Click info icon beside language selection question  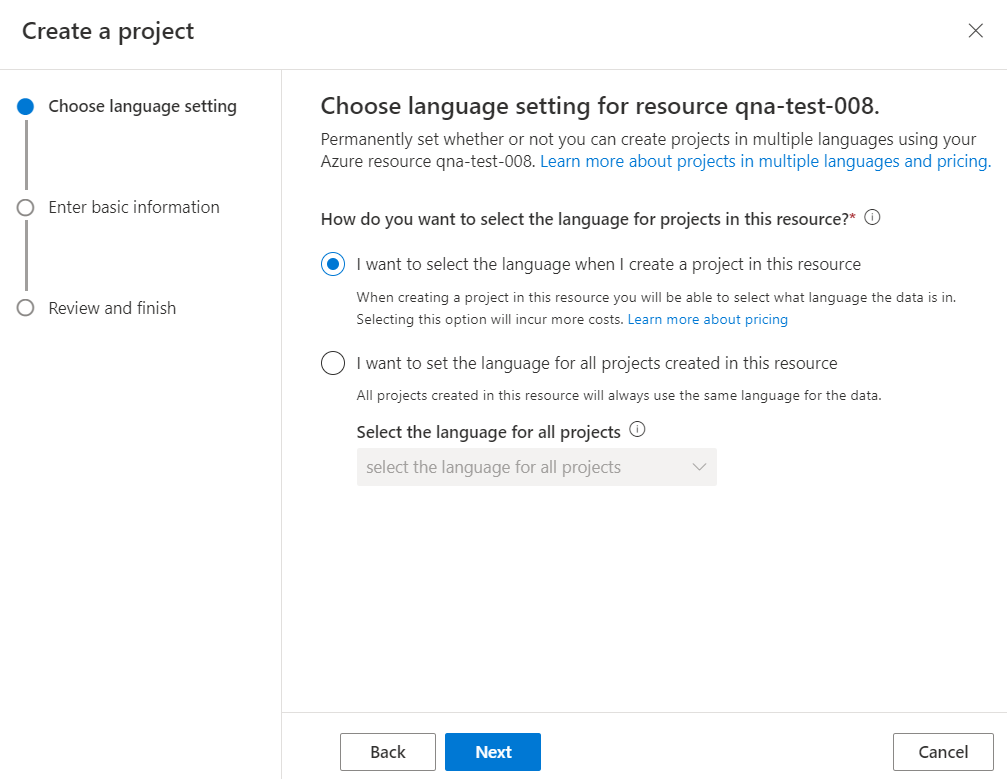click(x=872, y=218)
